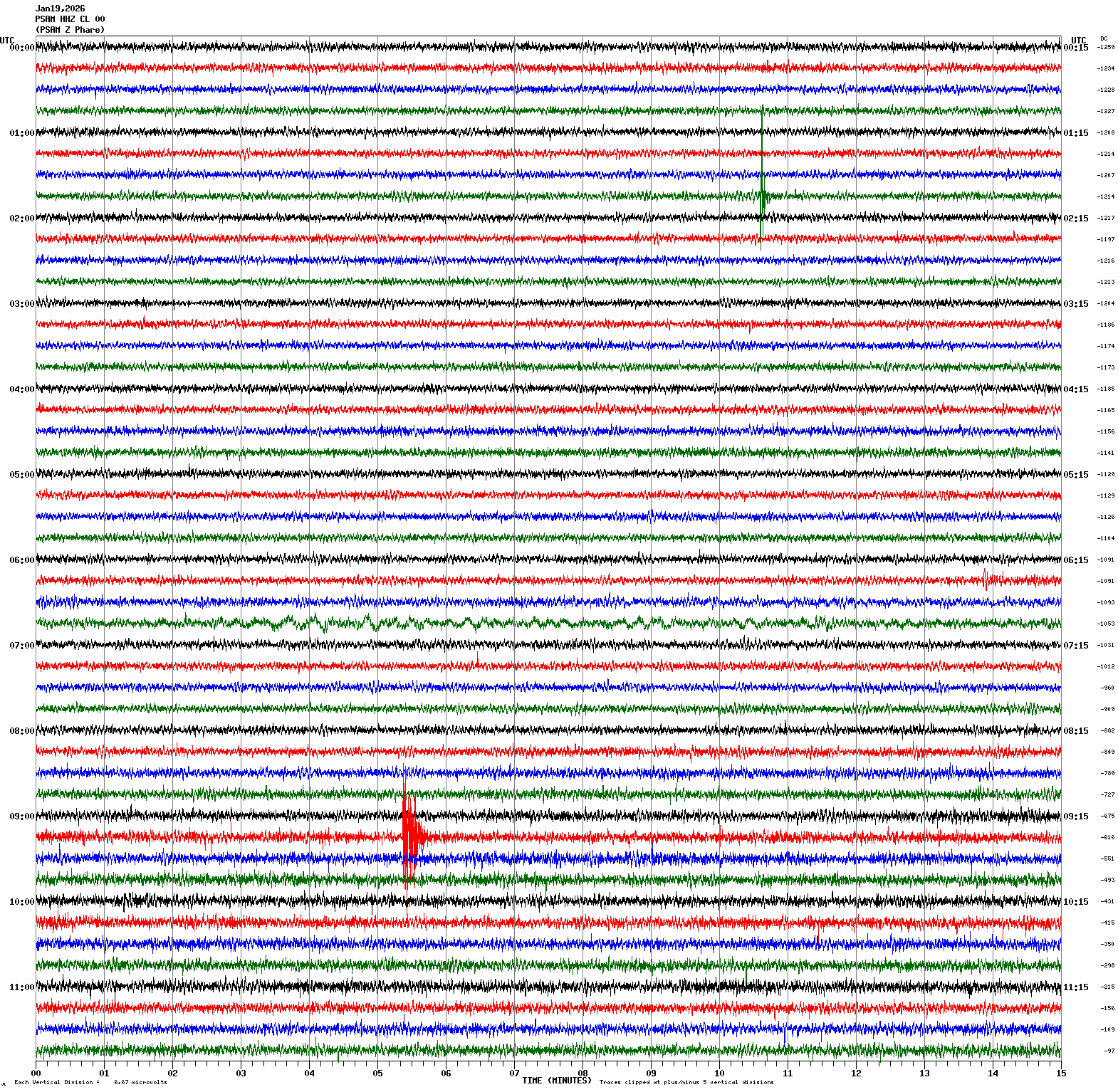The image size is (1118, 1092).
Task: Click the 15 minute tick label
Action: 1061,1073
